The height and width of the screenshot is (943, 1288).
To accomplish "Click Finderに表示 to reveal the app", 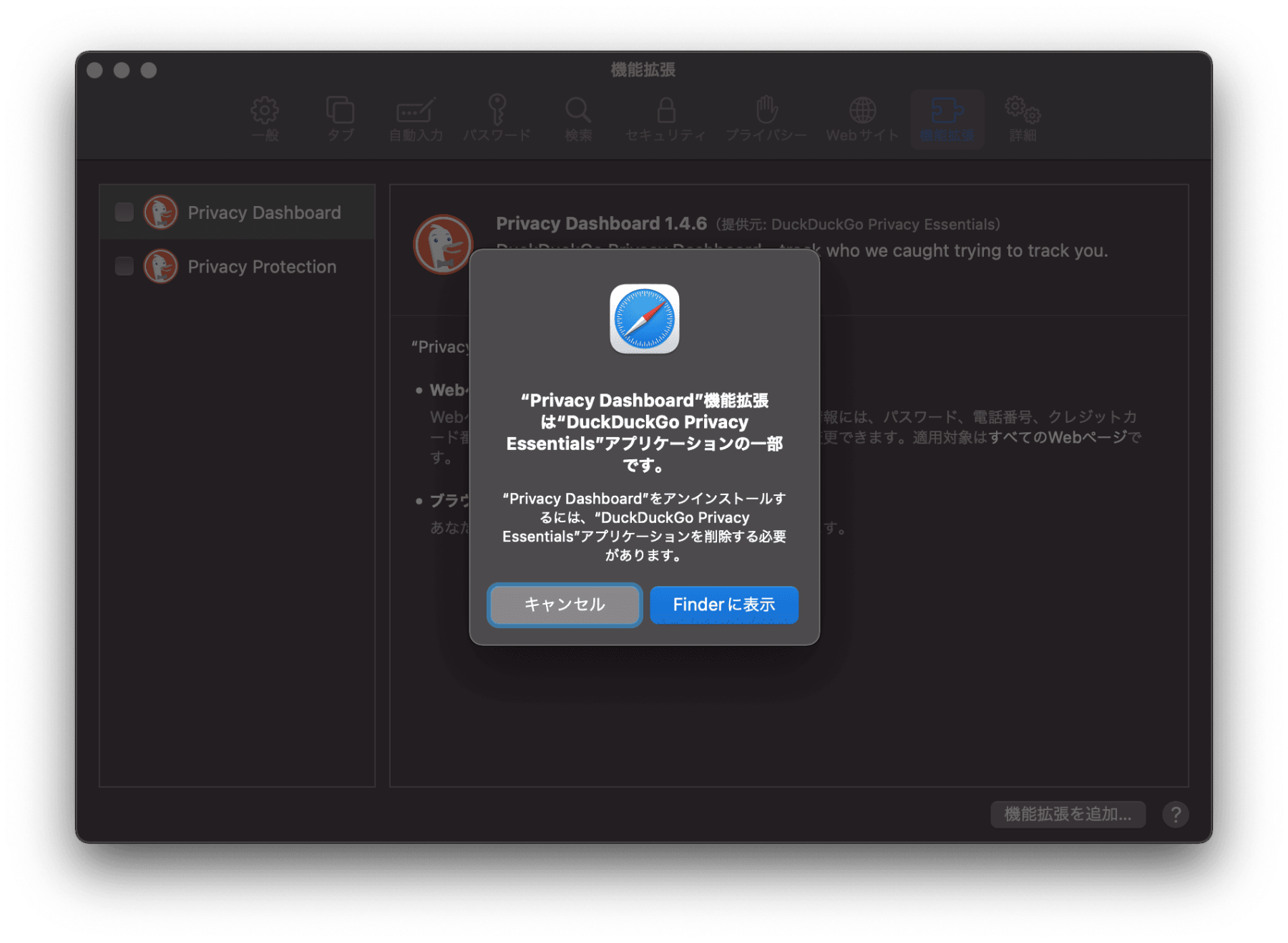I will 724,605.
